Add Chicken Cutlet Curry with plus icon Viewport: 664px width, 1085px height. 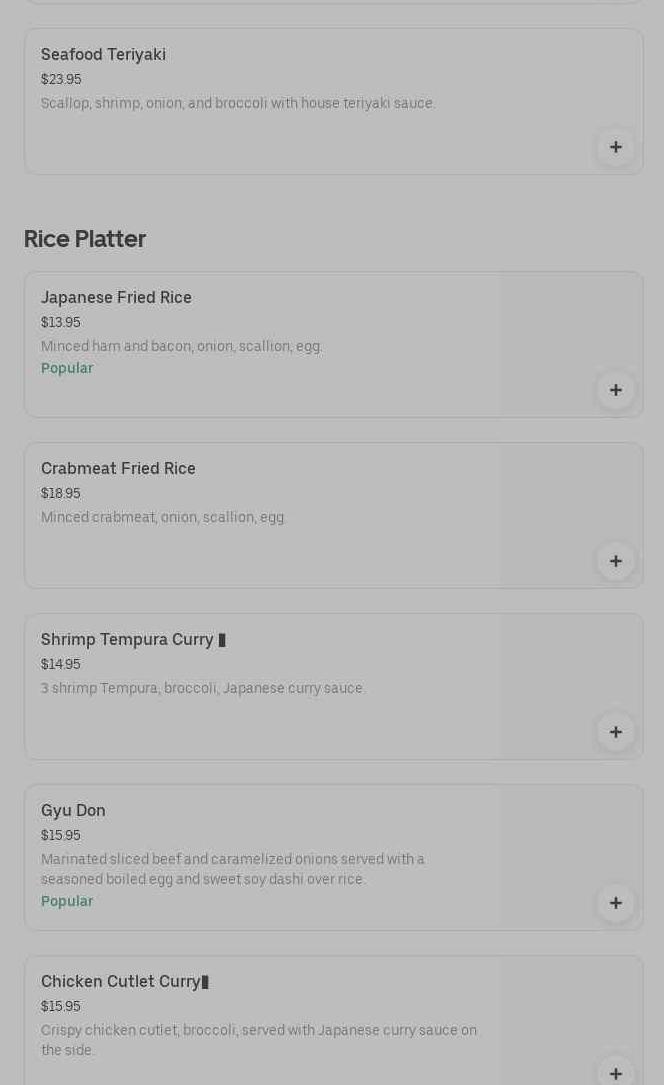[x=615, y=1072]
